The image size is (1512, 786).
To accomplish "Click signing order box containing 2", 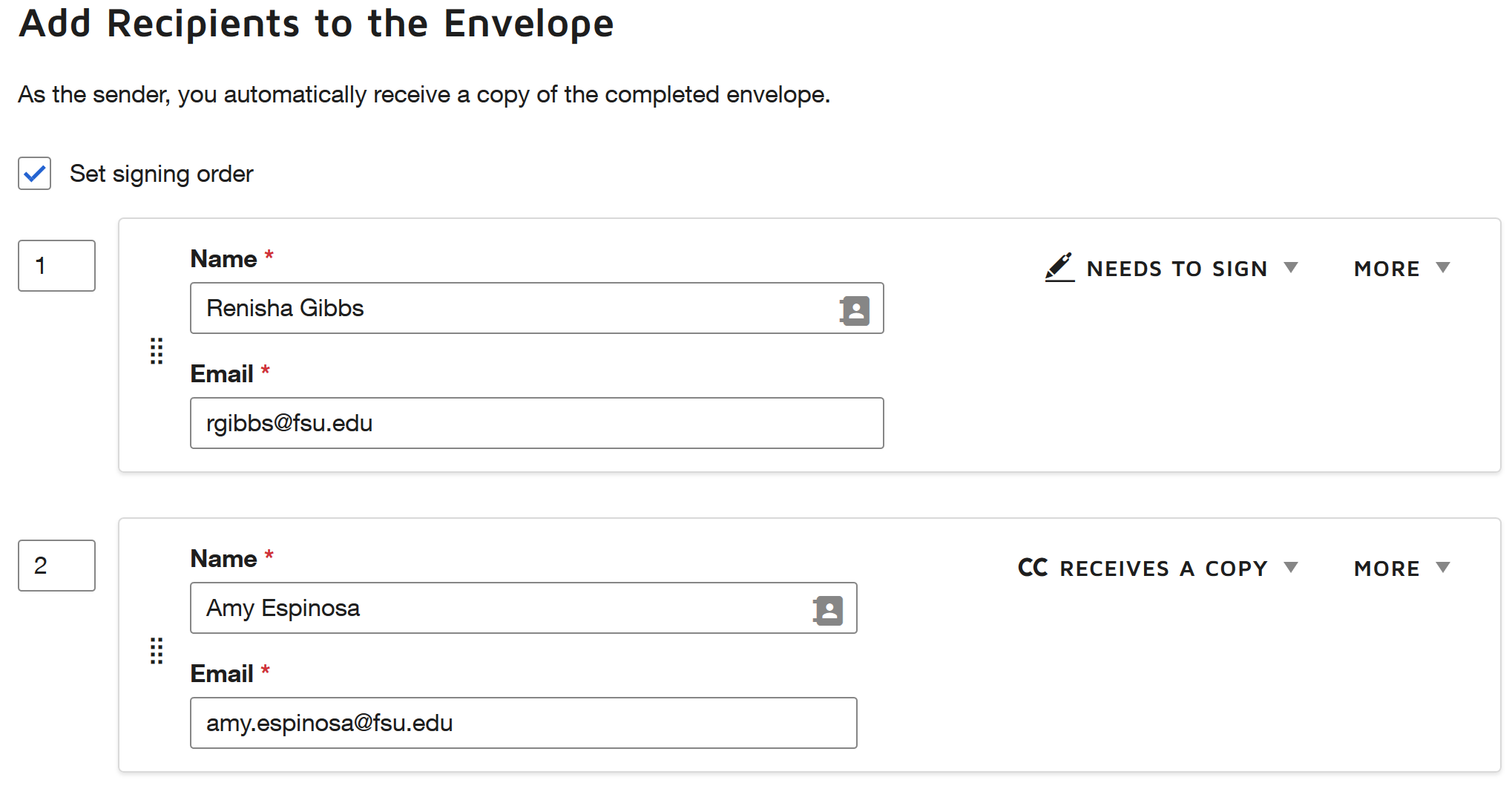I will click(57, 566).
